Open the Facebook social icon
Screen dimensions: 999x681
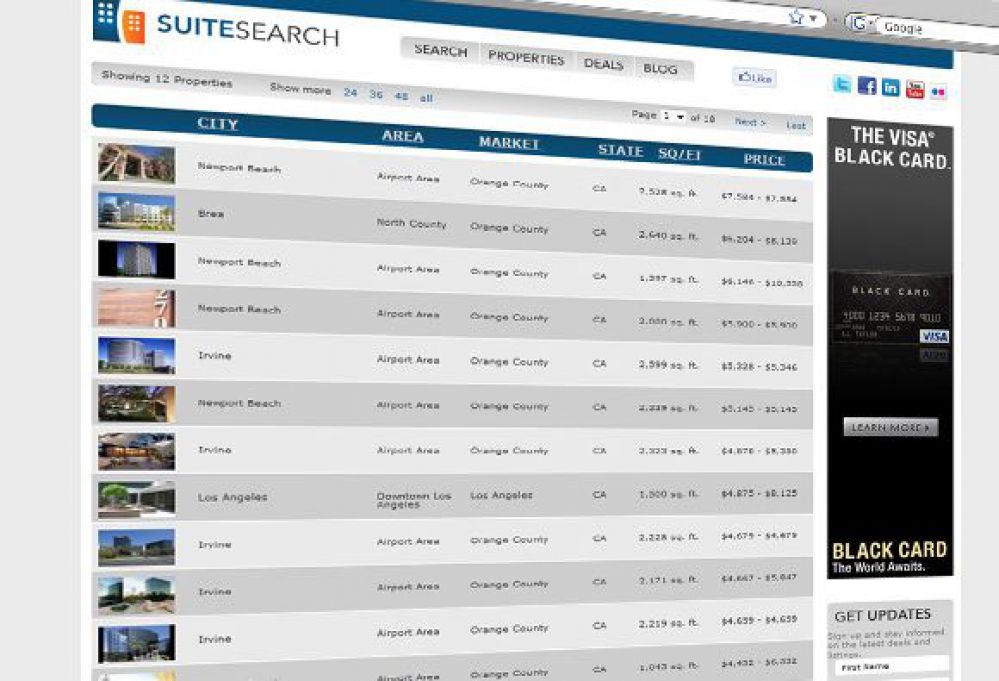pyautogui.click(x=866, y=85)
